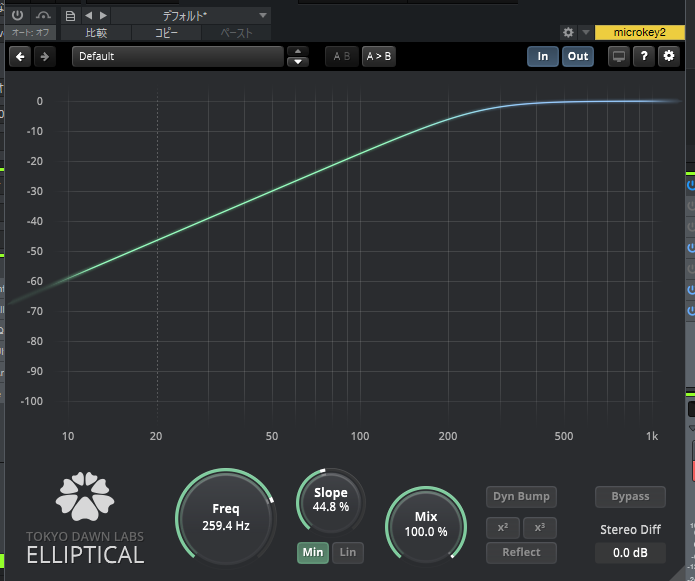Open the help question mark icon
The width and height of the screenshot is (695, 581).
click(x=645, y=57)
